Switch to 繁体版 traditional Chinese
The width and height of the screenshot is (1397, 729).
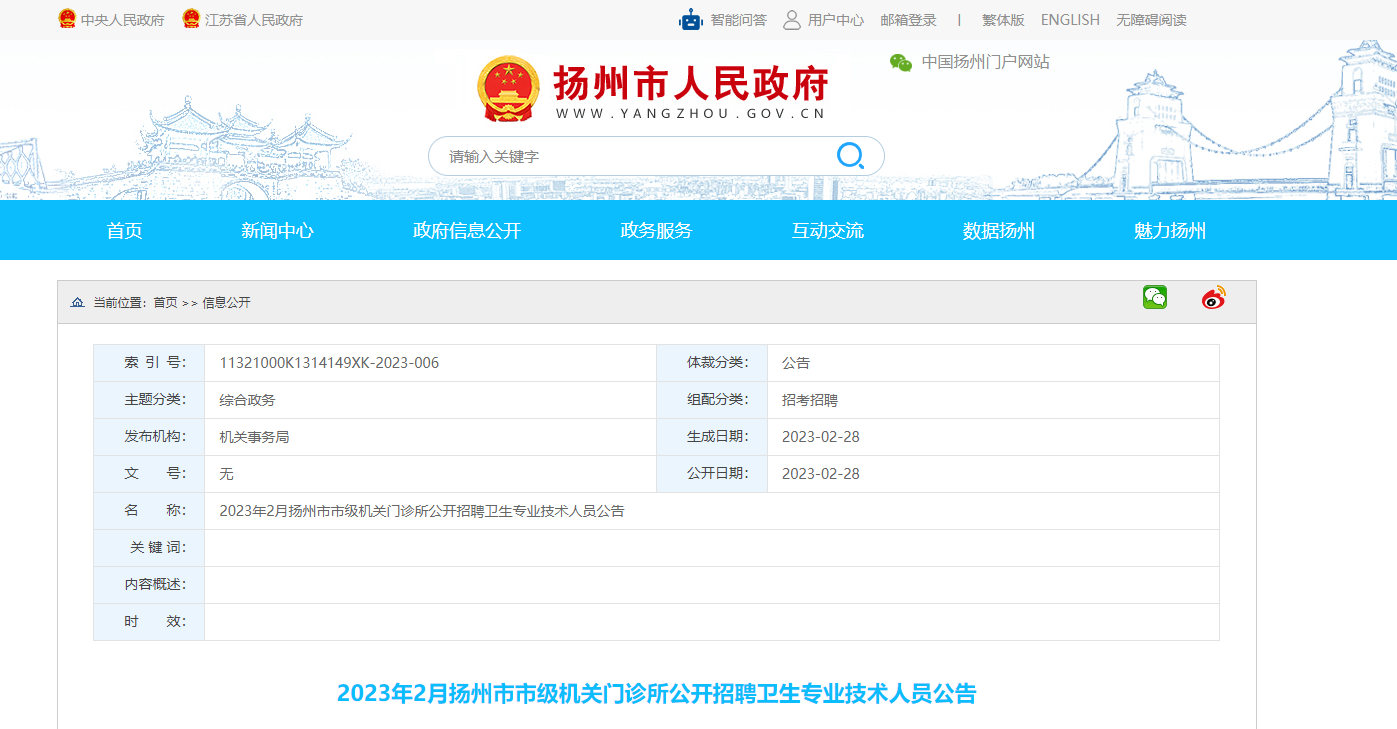(x=1003, y=20)
